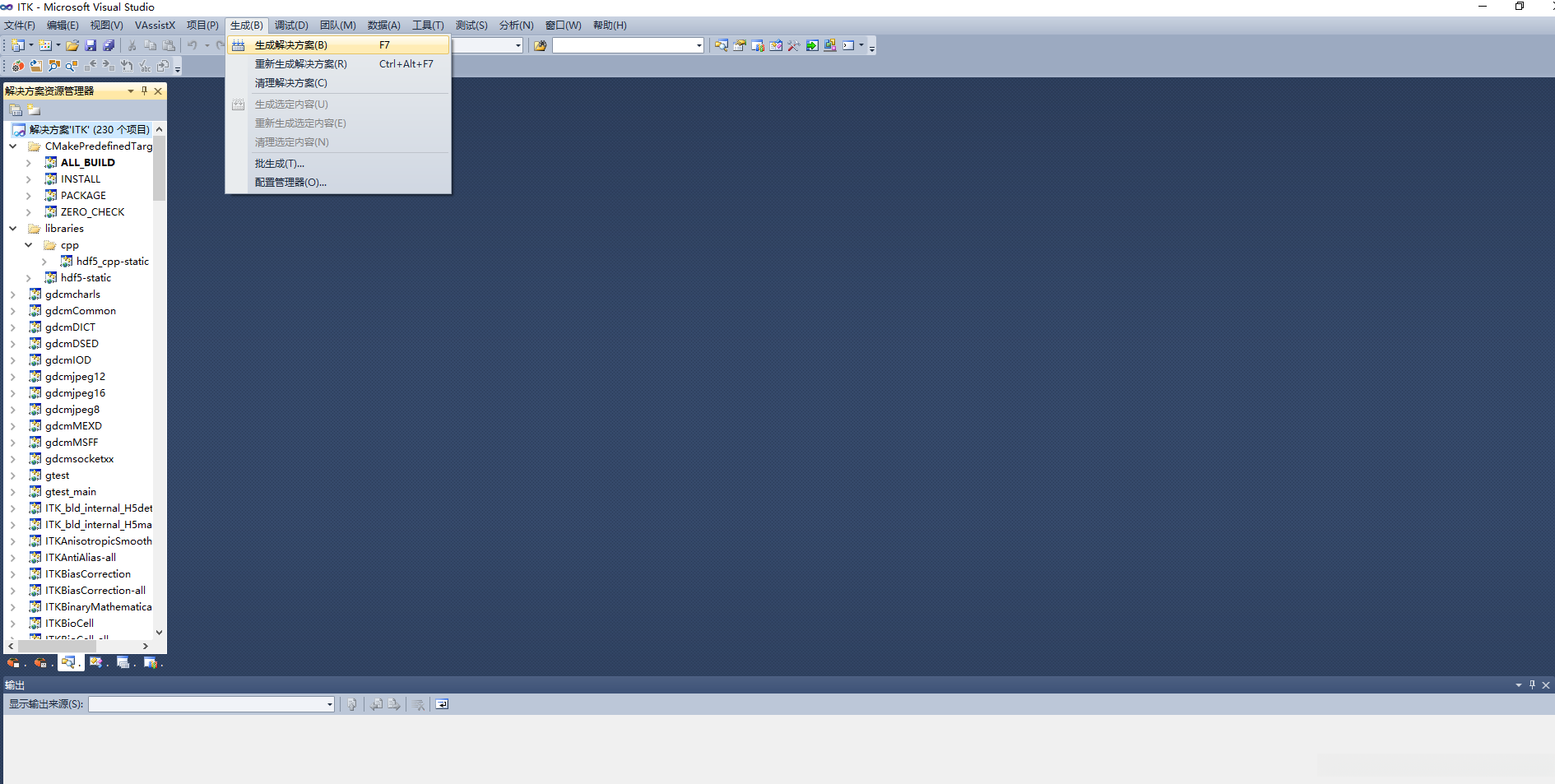This screenshot has width=1555, height=784.
Task: Click scroll-down arrow in Solution Explorer
Action: tap(160, 633)
